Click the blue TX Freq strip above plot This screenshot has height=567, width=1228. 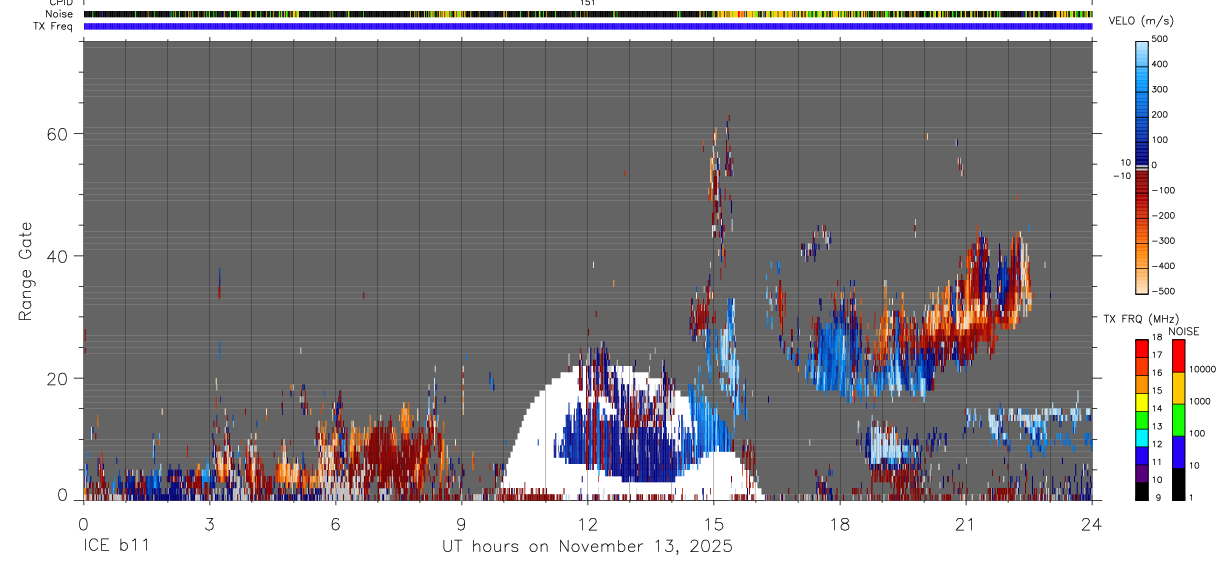pyautogui.click(x=588, y=26)
